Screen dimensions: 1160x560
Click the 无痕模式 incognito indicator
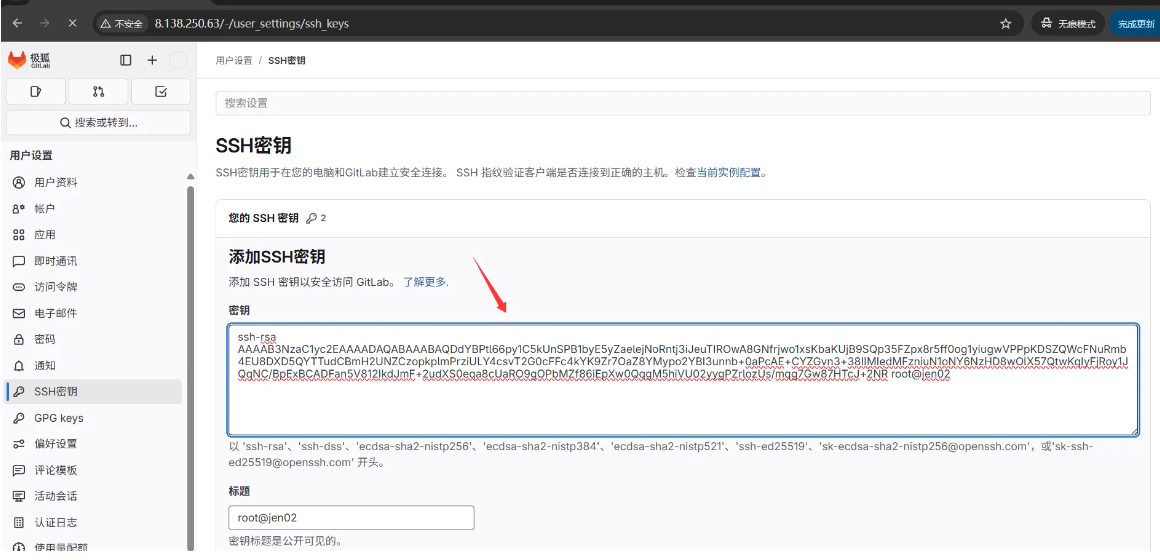click(x=1068, y=24)
